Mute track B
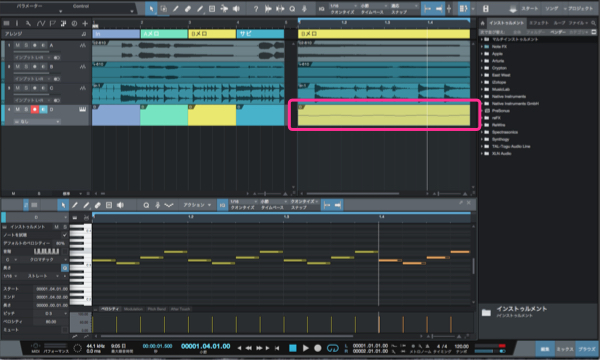 tap(18, 67)
